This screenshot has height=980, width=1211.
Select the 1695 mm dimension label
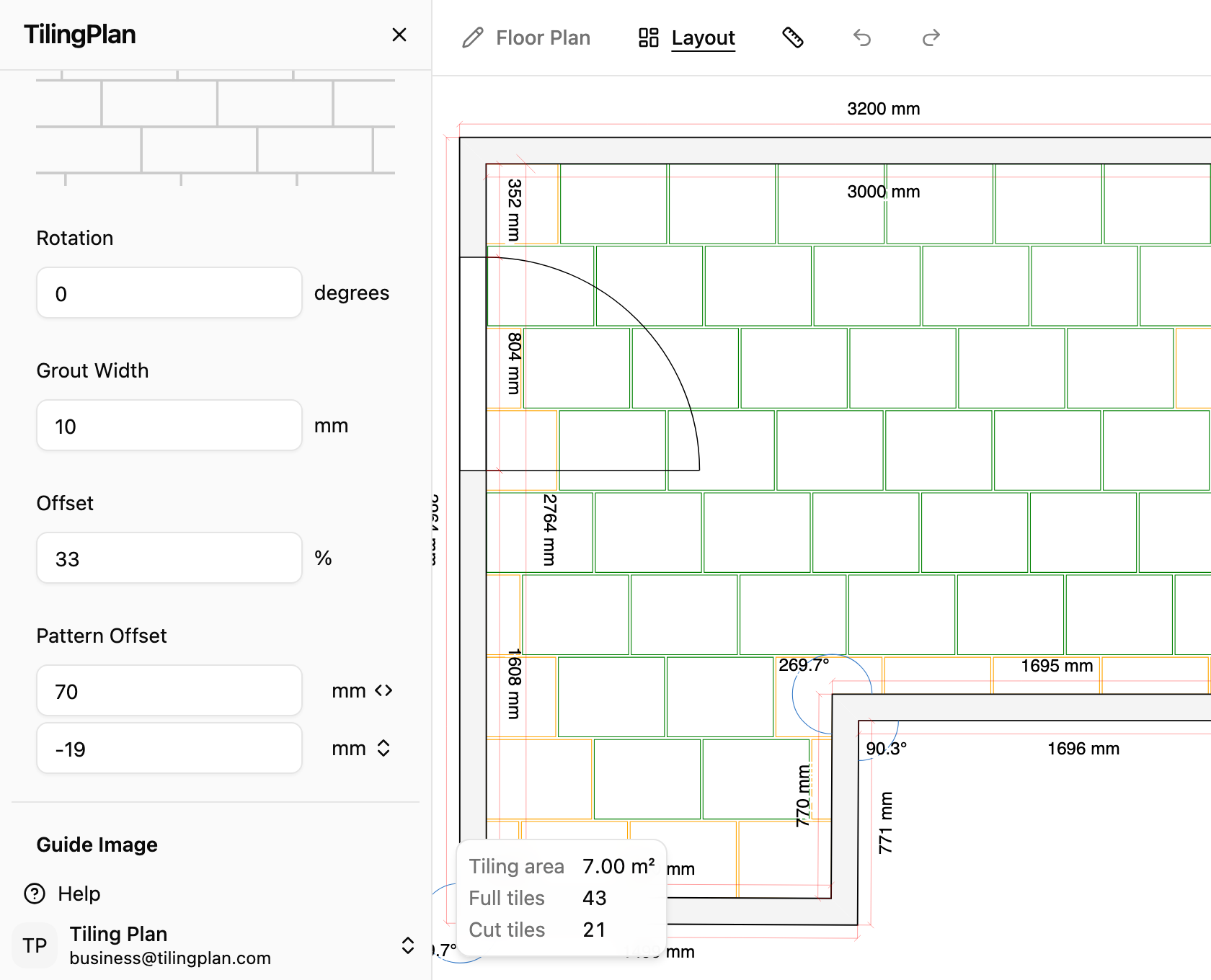[1057, 666]
